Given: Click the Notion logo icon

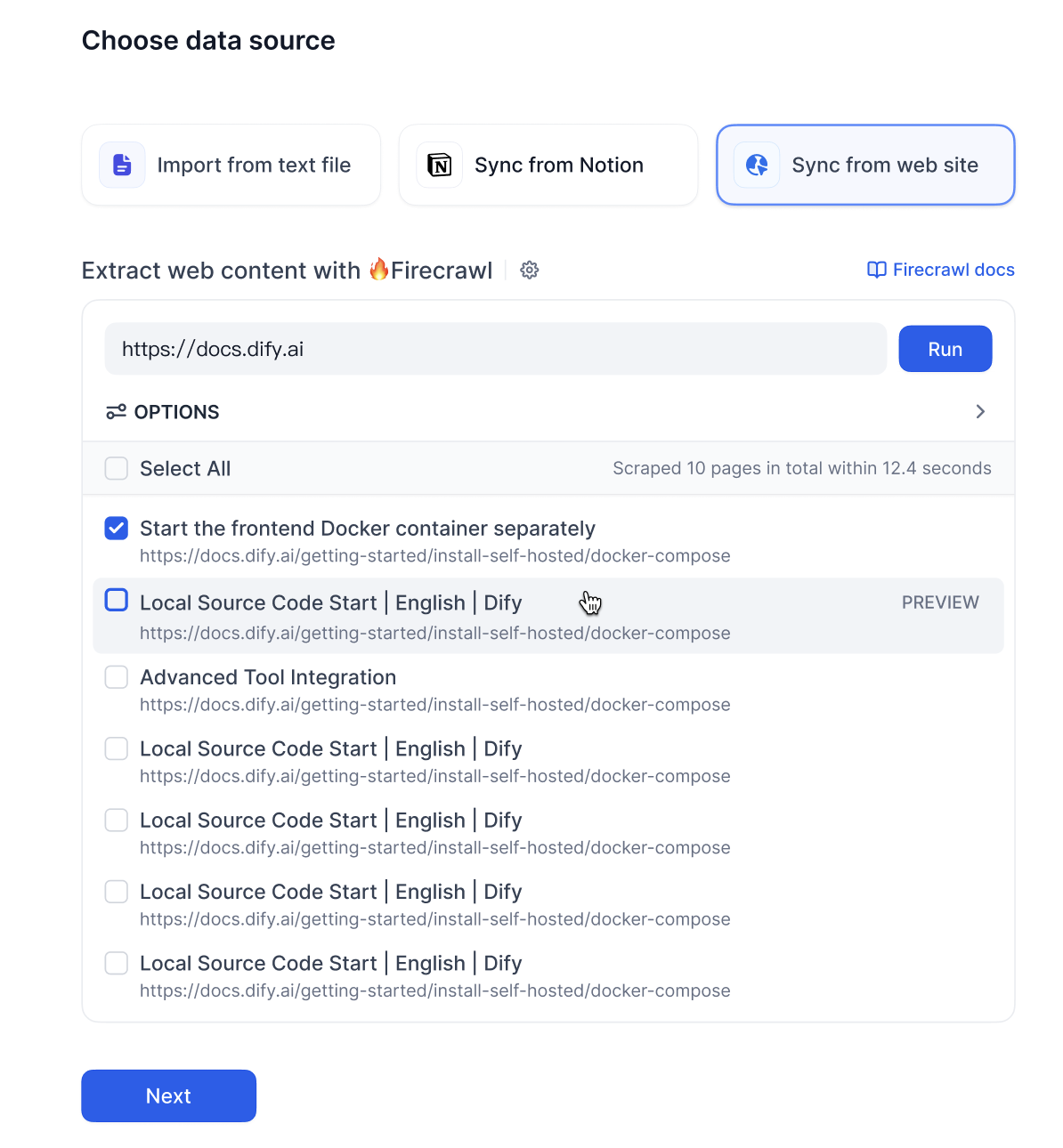Looking at the screenshot, I should pos(440,165).
